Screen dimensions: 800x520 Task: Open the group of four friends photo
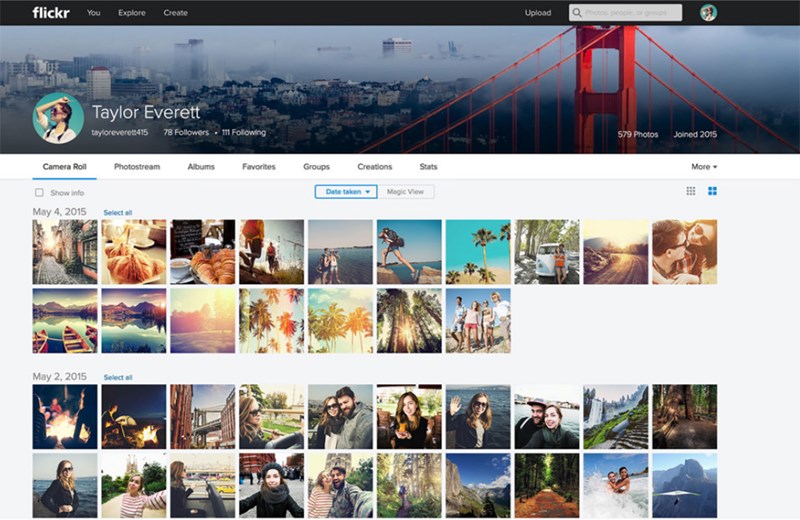click(478, 321)
